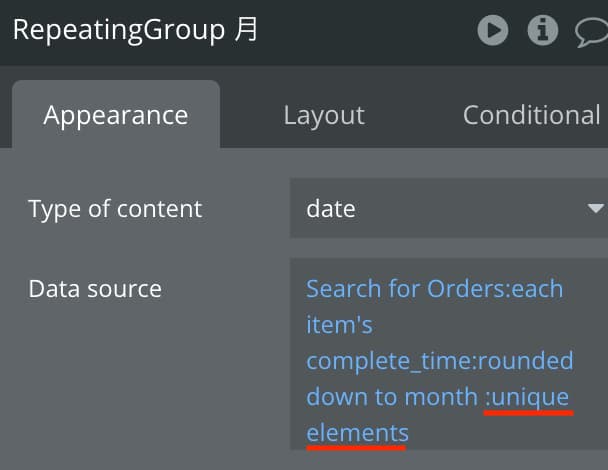Select the 'date' value text
This screenshot has height=470, width=608.
pos(331,209)
